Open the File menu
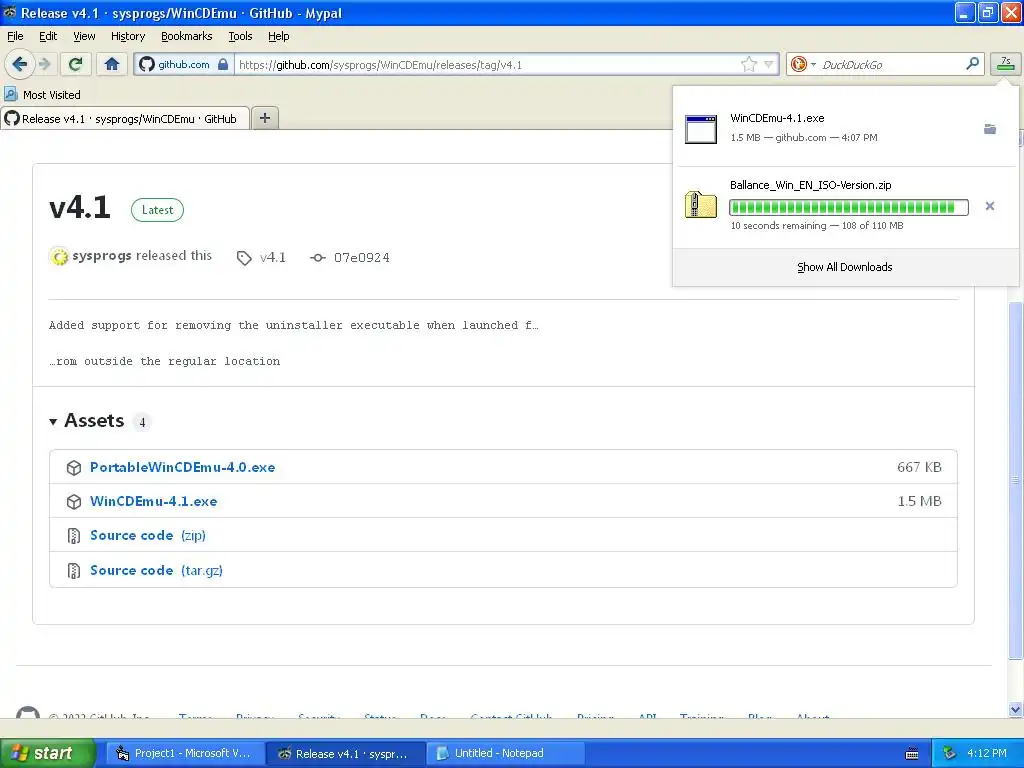This screenshot has height=768, width=1024. 15,36
